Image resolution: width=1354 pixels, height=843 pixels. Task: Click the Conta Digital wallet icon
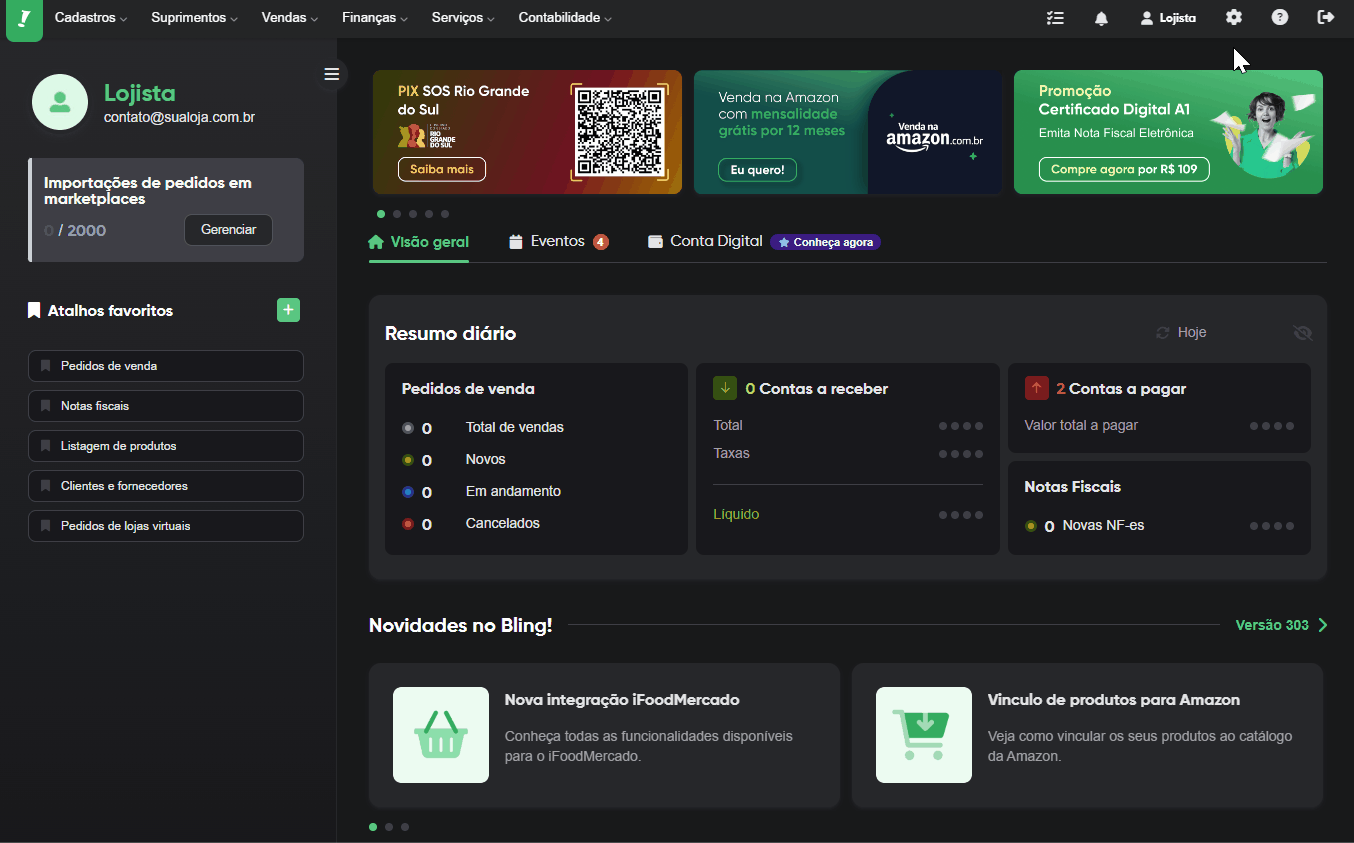pos(656,242)
